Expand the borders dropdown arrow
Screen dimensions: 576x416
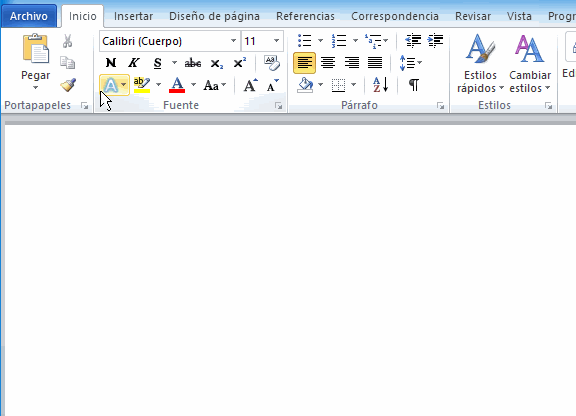click(x=353, y=85)
